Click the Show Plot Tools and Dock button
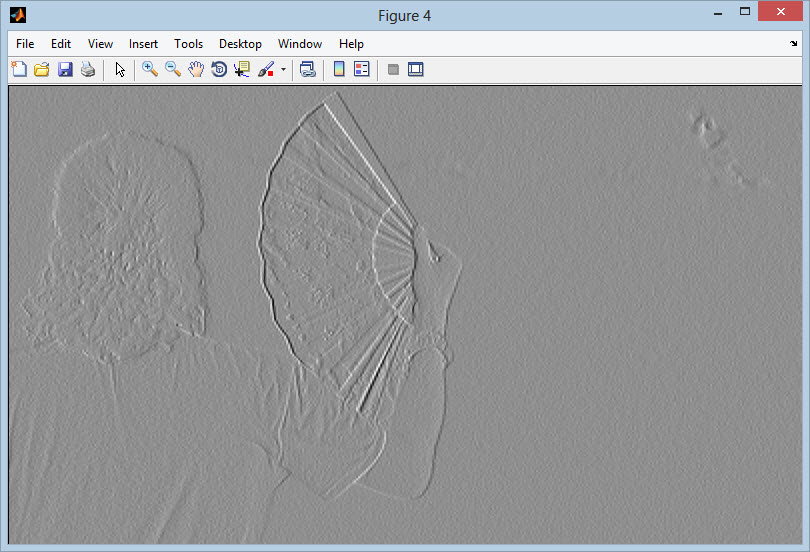This screenshot has width=810, height=552. tap(416, 69)
